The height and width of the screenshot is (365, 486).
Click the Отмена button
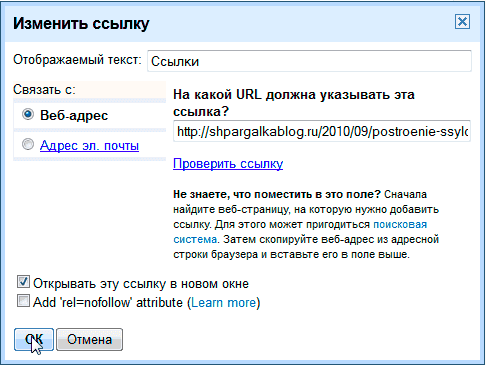pyautogui.click(x=89, y=339)
